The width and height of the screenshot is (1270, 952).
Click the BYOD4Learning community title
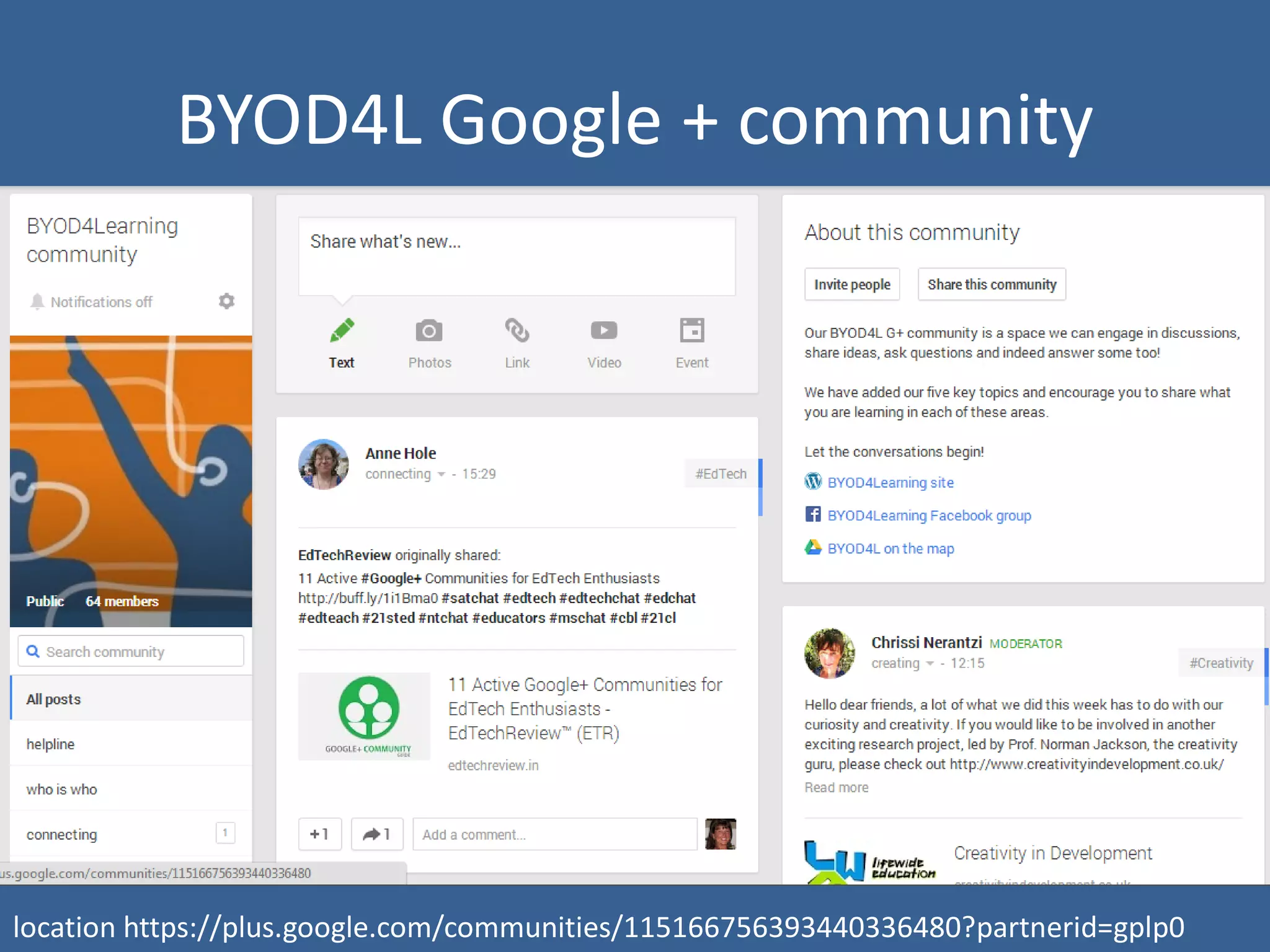[102, 240]
